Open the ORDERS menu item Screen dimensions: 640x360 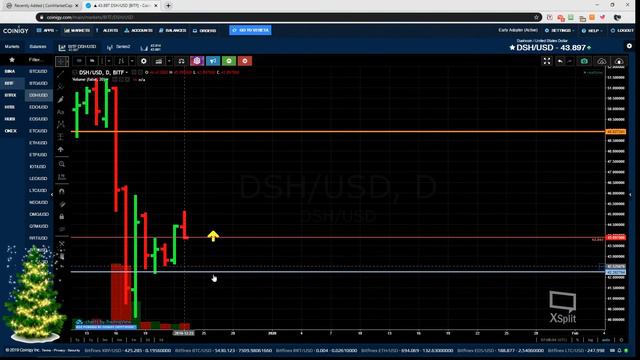coord(204,30)
